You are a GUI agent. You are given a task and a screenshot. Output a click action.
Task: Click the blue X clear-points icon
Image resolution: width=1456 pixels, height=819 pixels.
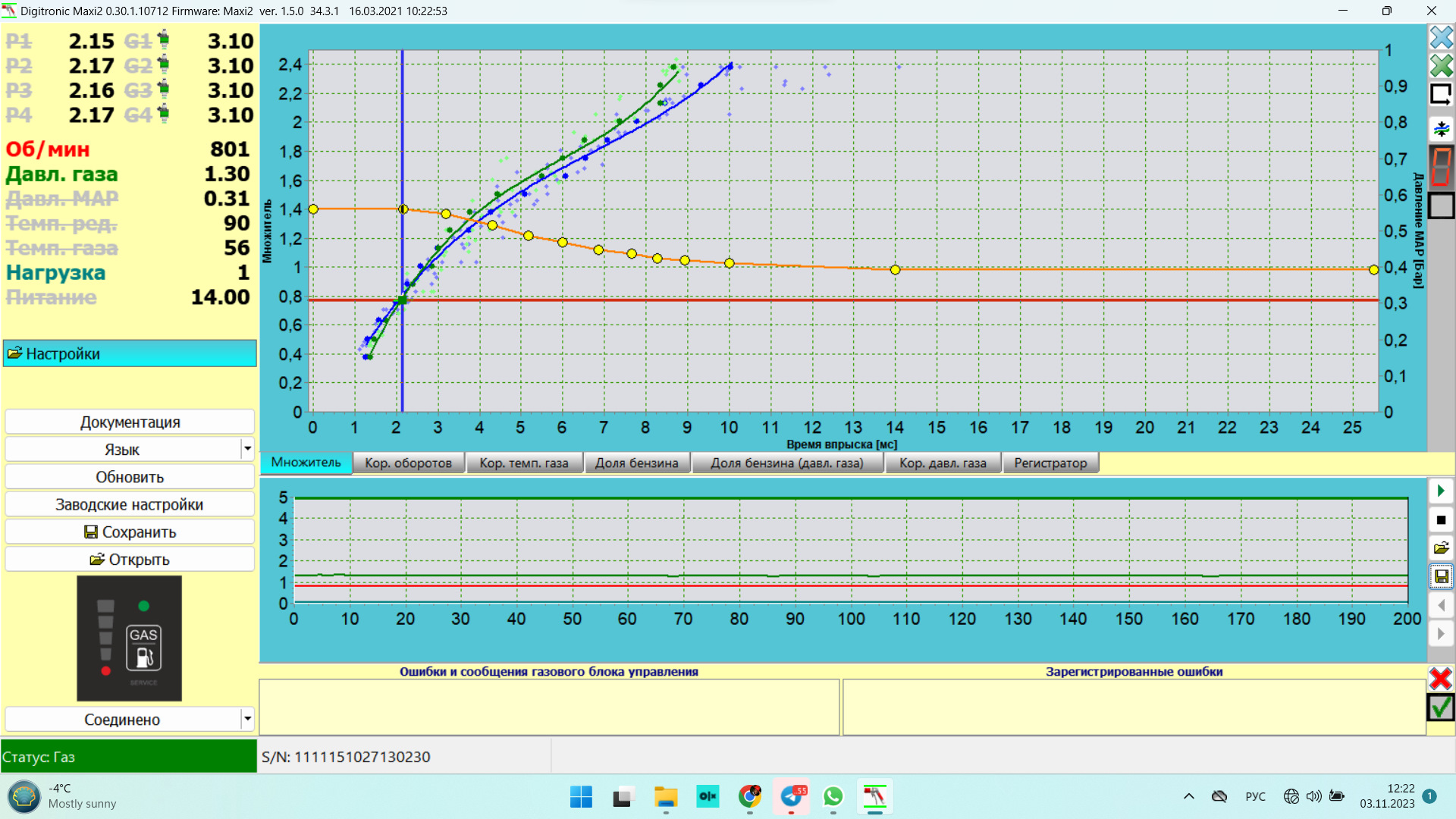click(x=1441, y=36)
